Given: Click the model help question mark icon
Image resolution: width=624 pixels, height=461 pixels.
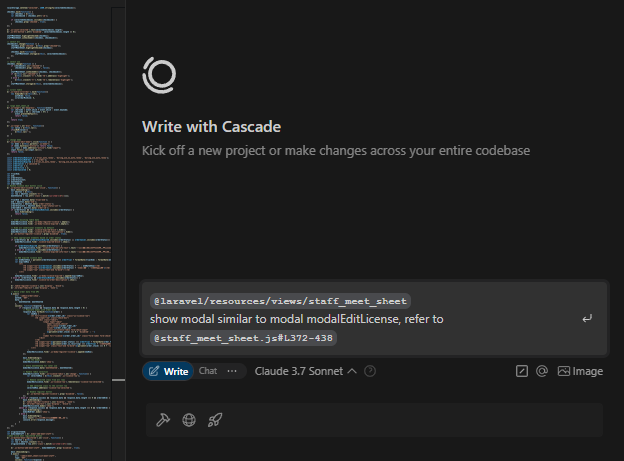Looking at the screenshot, I should tap(370, 371).
